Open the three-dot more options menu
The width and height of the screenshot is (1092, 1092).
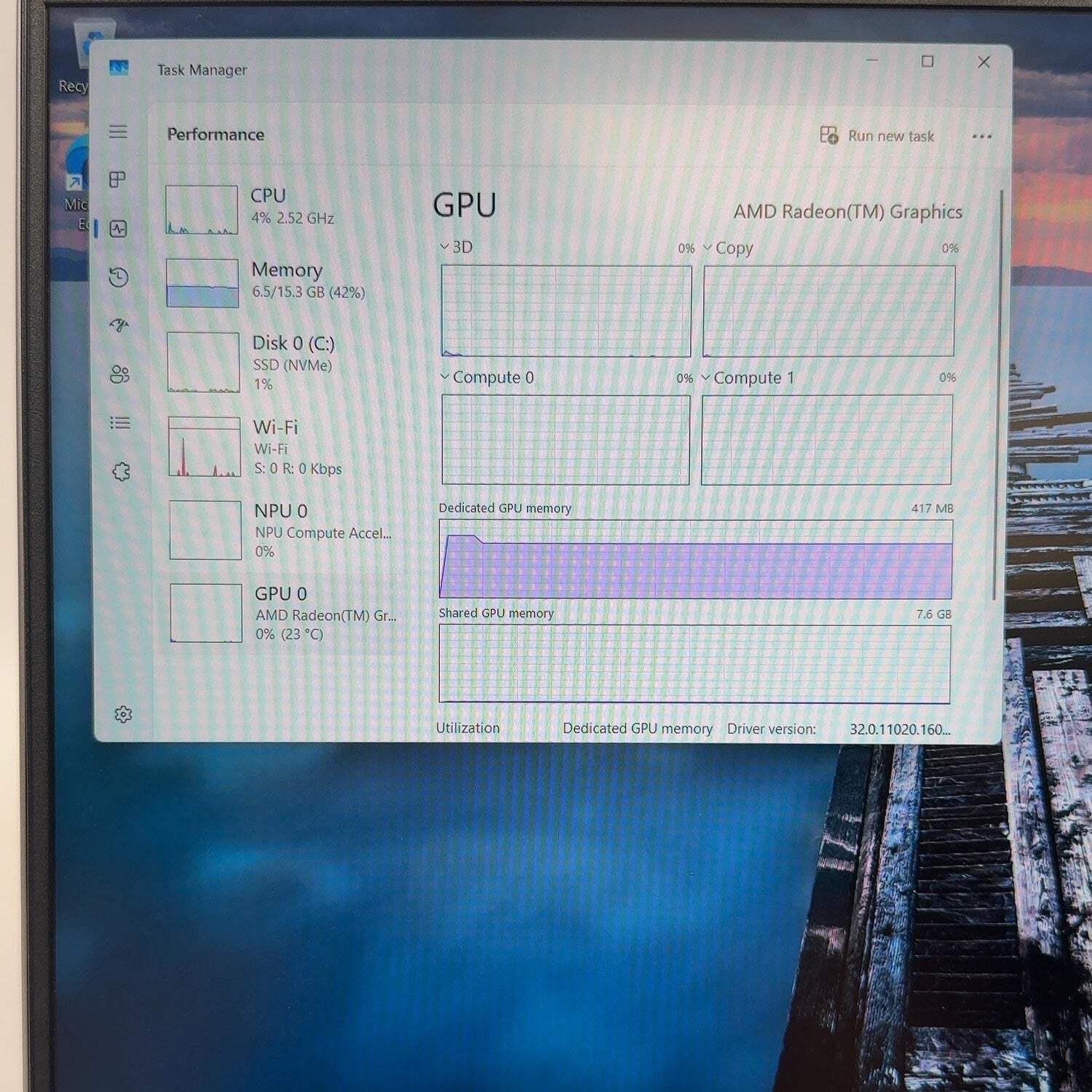(981, 136)
